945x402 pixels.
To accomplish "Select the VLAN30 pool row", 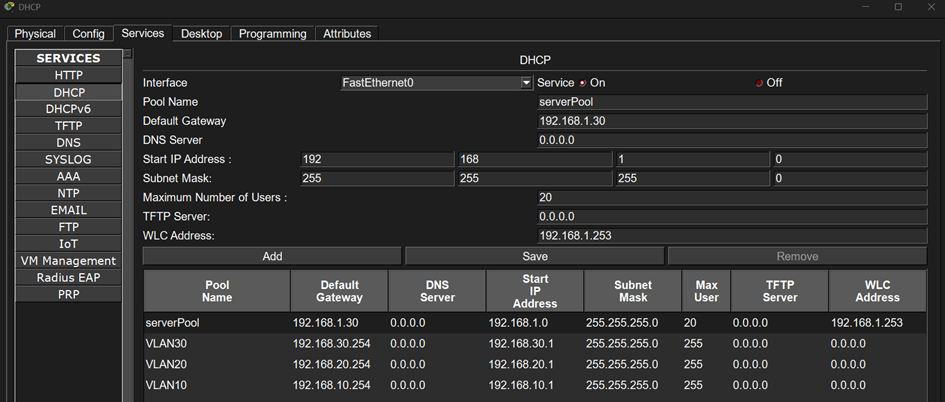I will point(535,344).
